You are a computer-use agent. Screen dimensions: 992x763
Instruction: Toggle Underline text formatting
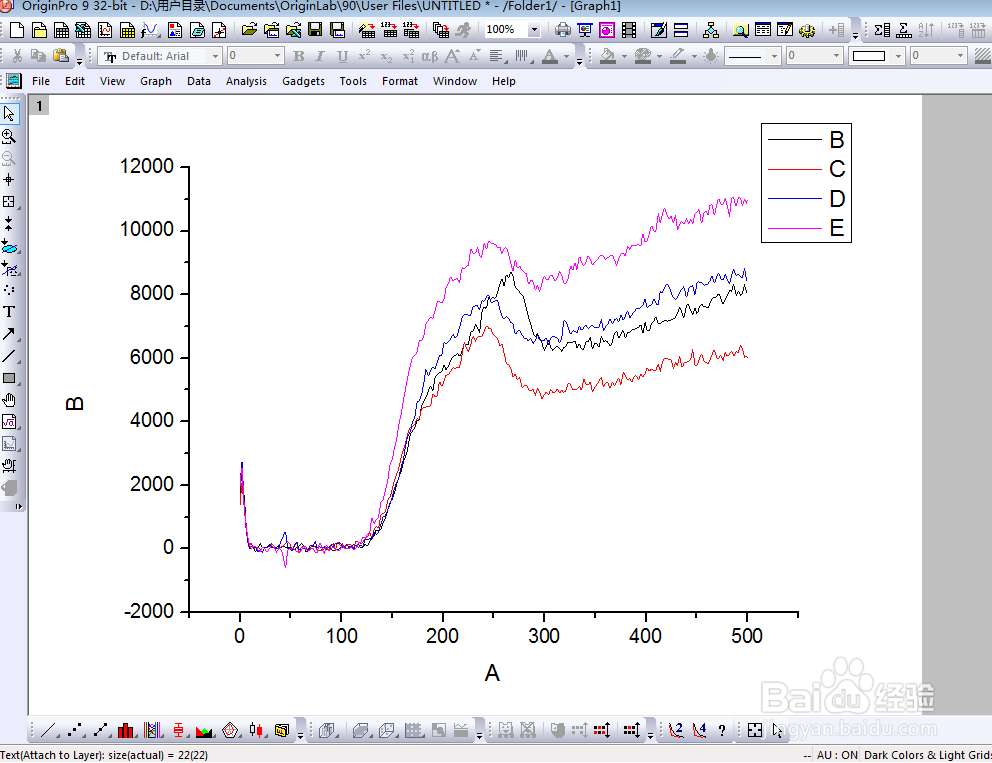342,56
